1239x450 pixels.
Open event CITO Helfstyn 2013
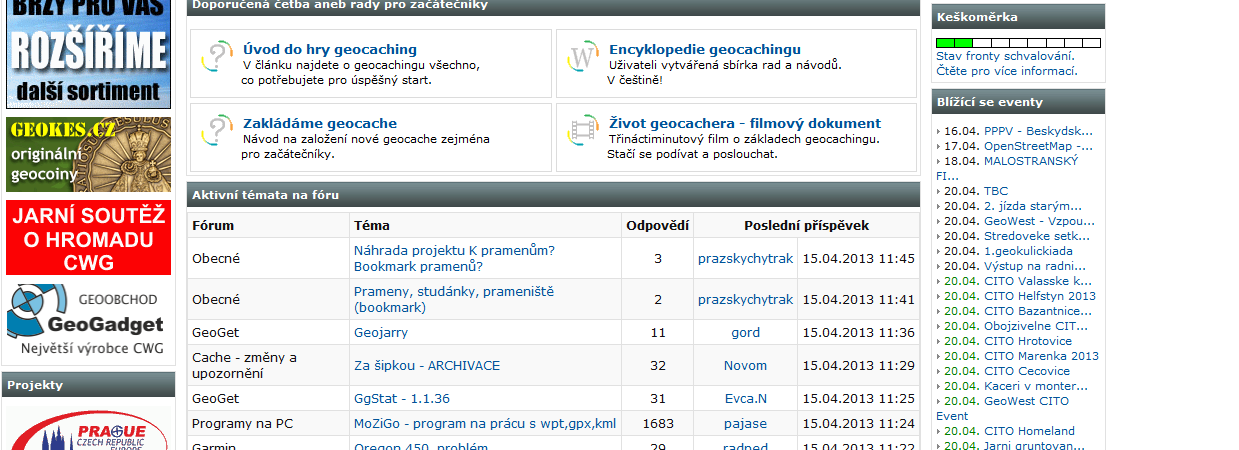[x=1040, y=295]
